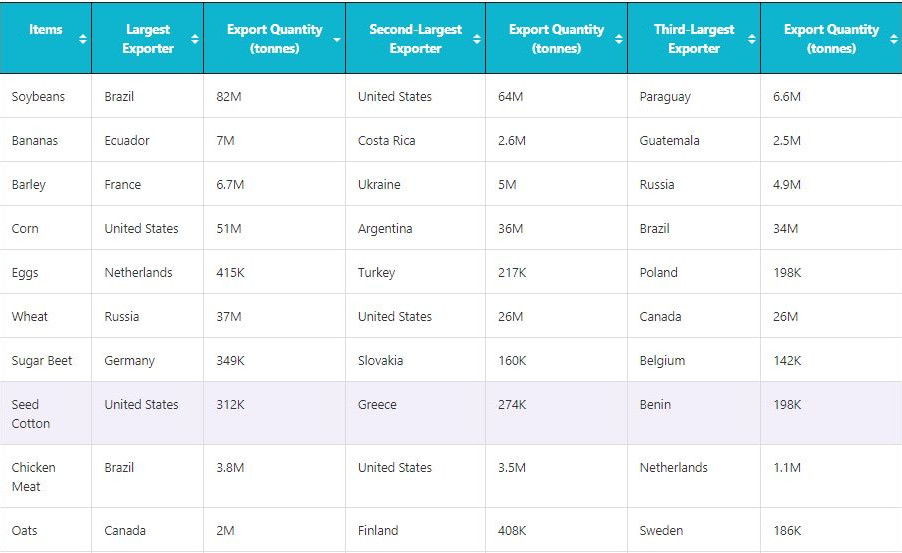Screen dimensions: 902x553
Task: Click the 186K quantity for Oats
Action: click(x=787, y=531)
